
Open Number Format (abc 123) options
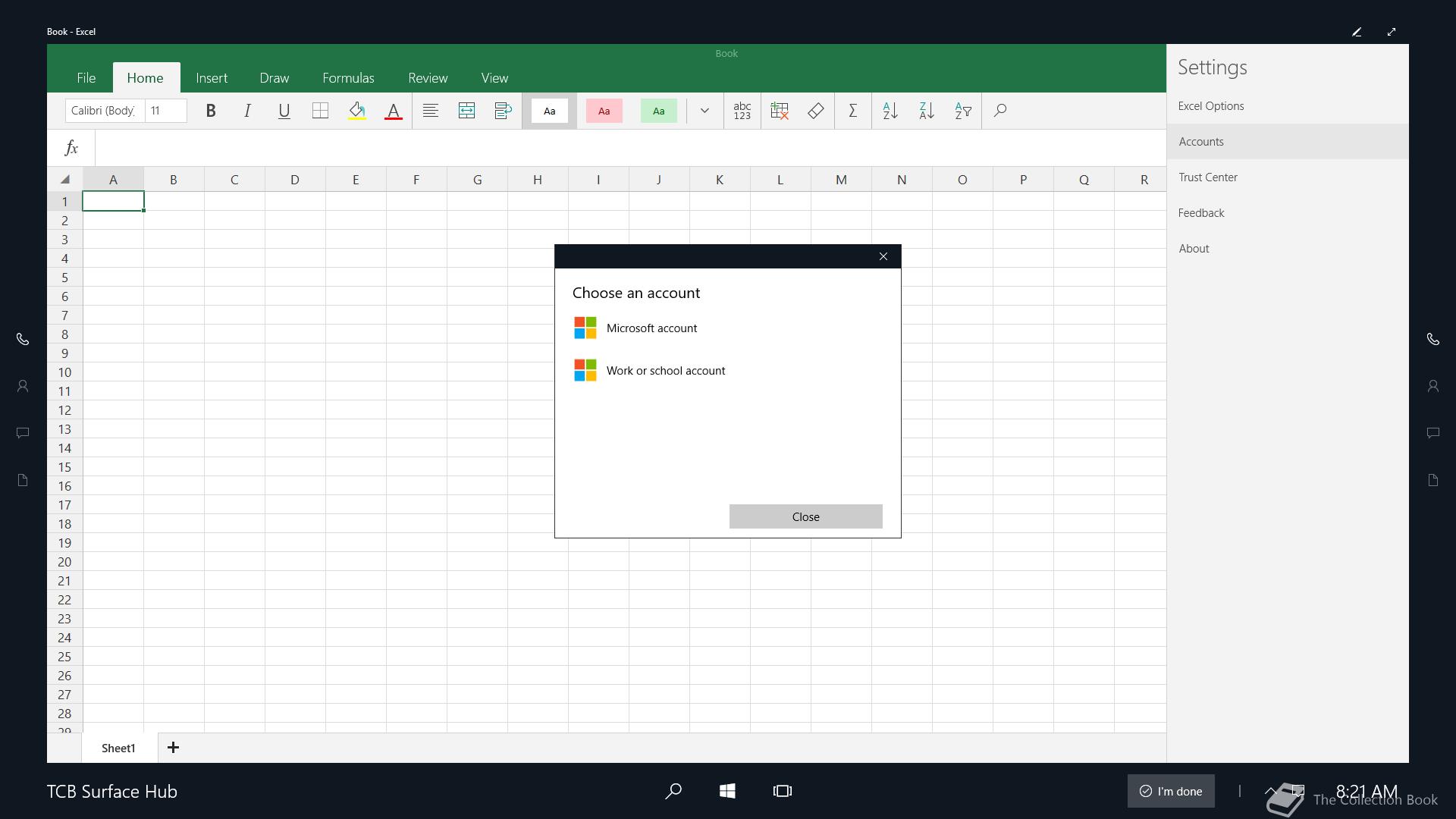742,111
